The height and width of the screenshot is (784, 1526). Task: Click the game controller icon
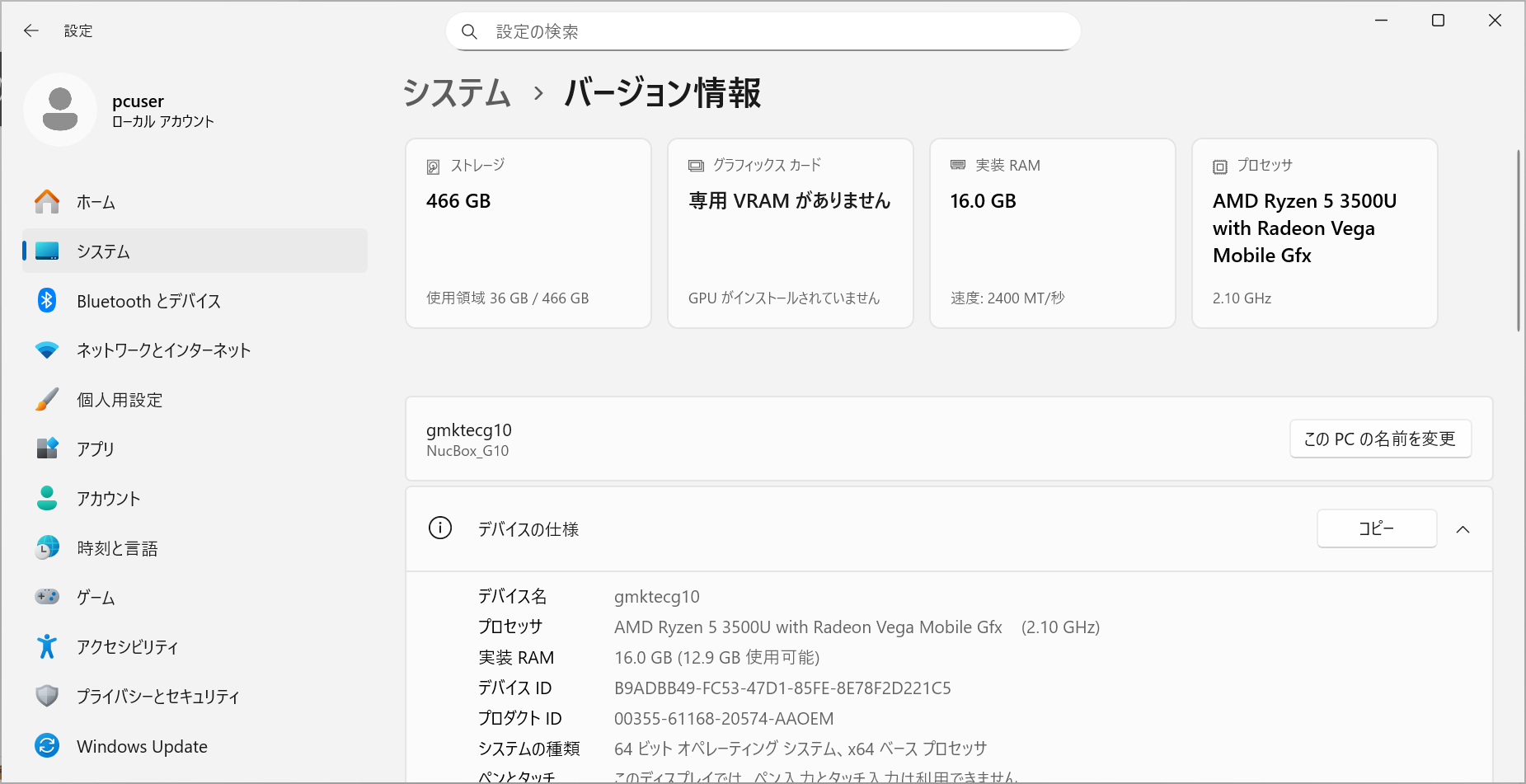pyautogui.click(x=47, y=597)
